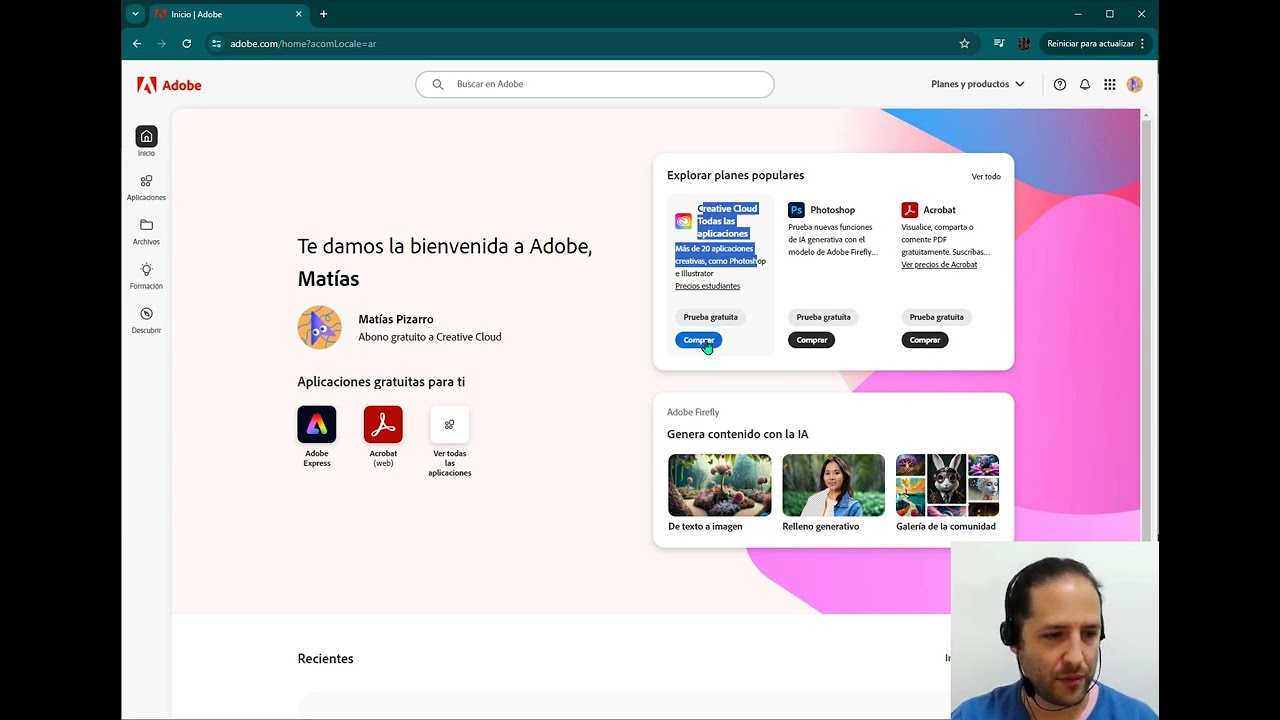Open Ver precios de Acrobat link
1280x720 pixels.
tap(939, 265)
